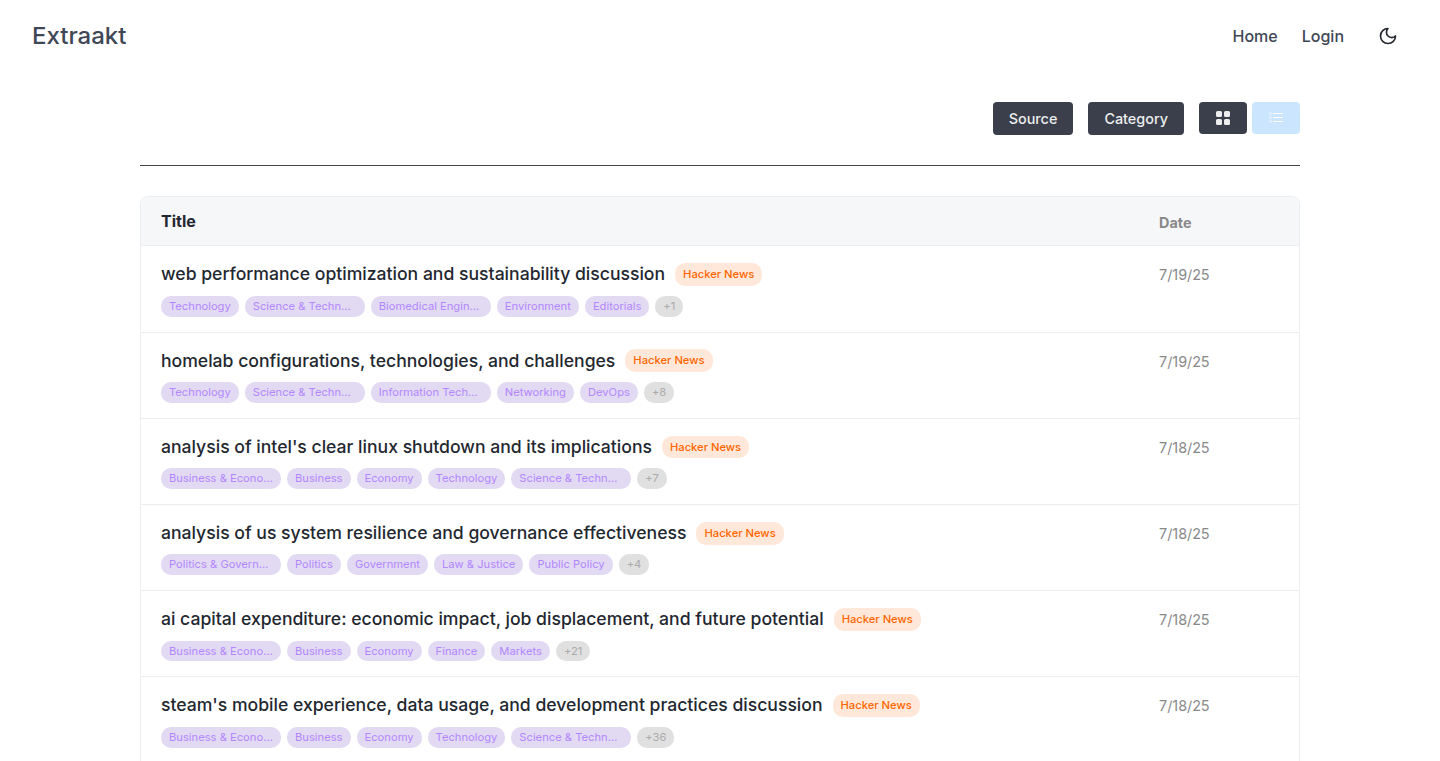Expand +21 more tags on ai capital row
Viewport: 1440px width, 761px height.
point(573,651)
